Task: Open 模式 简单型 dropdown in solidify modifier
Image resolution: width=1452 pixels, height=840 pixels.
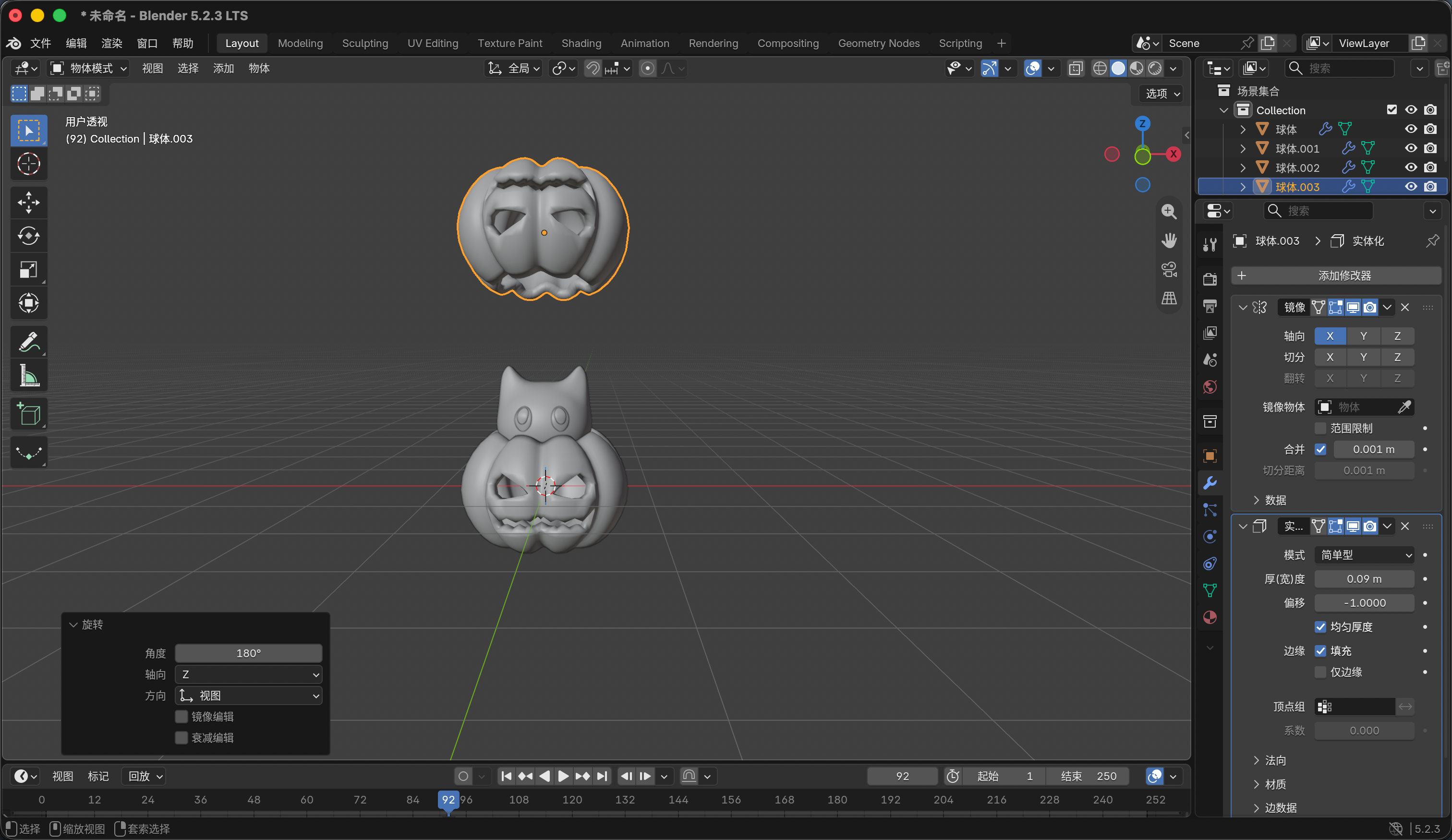Action: pos(1364,555)
